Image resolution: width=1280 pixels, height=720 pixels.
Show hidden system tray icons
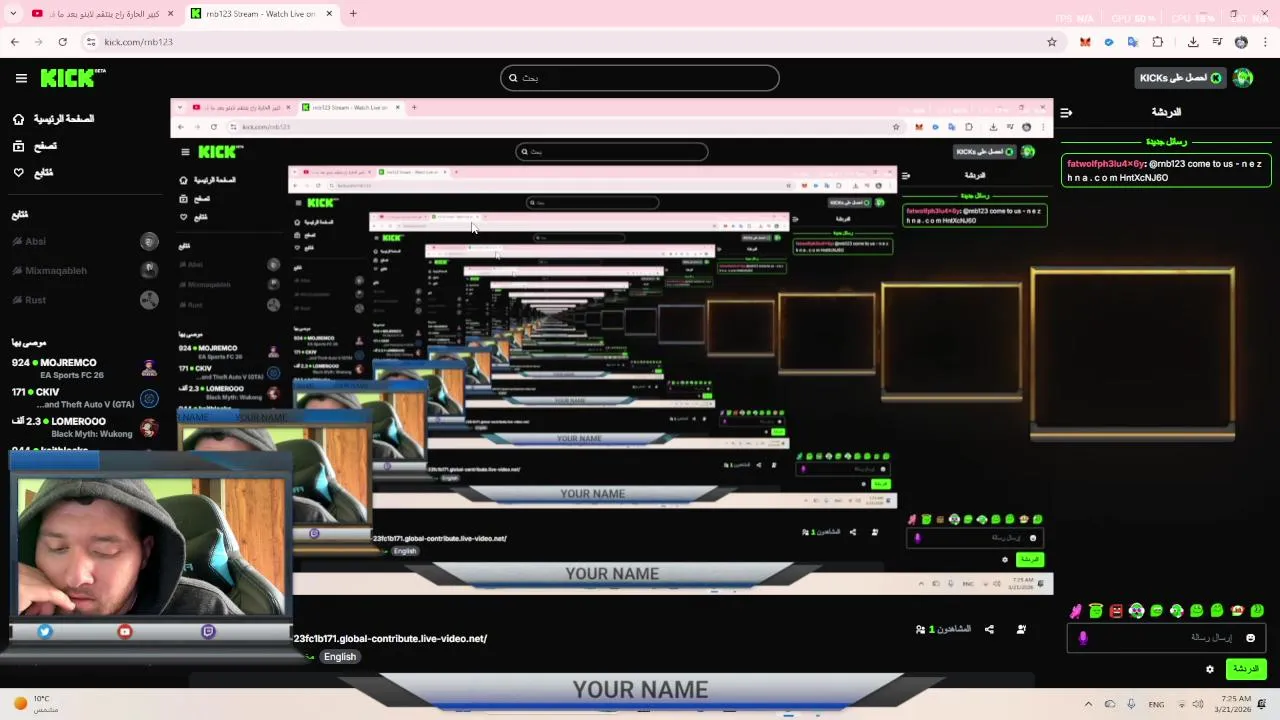point(1088,704)
